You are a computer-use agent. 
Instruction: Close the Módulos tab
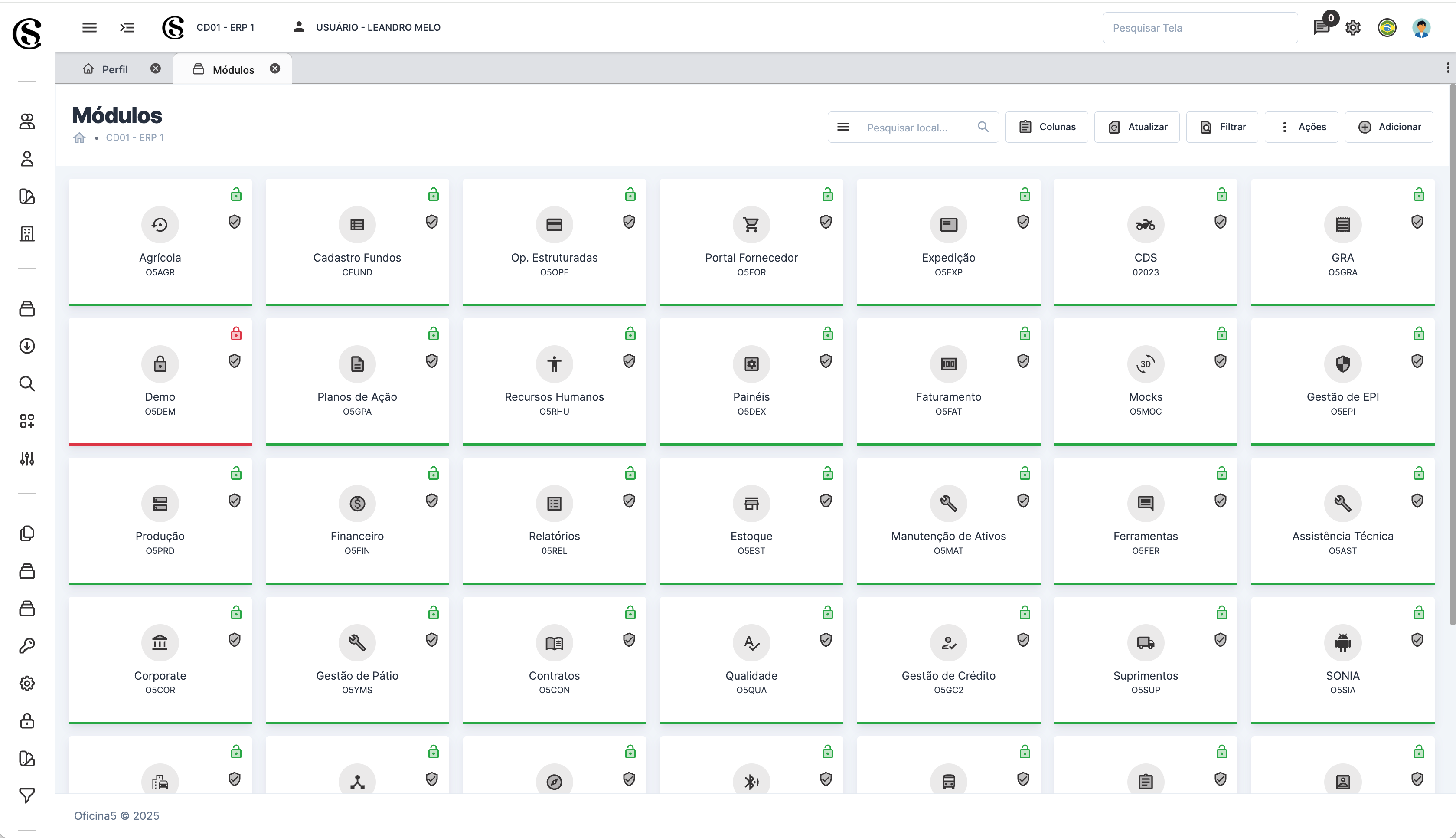[x=275, y=69]
